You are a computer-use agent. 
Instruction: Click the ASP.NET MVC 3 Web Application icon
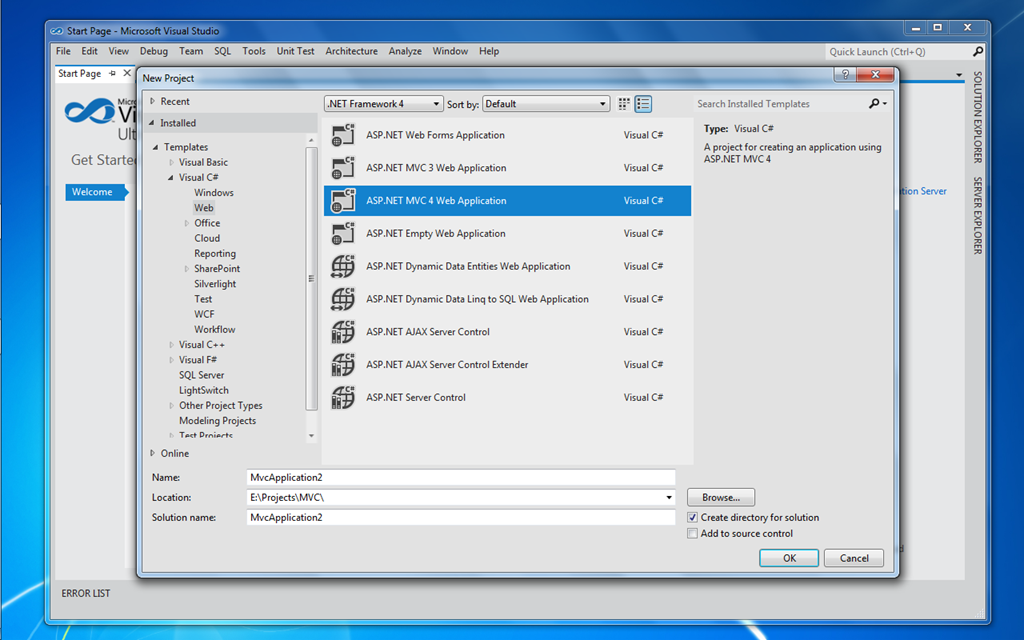(x=343, y=168)
